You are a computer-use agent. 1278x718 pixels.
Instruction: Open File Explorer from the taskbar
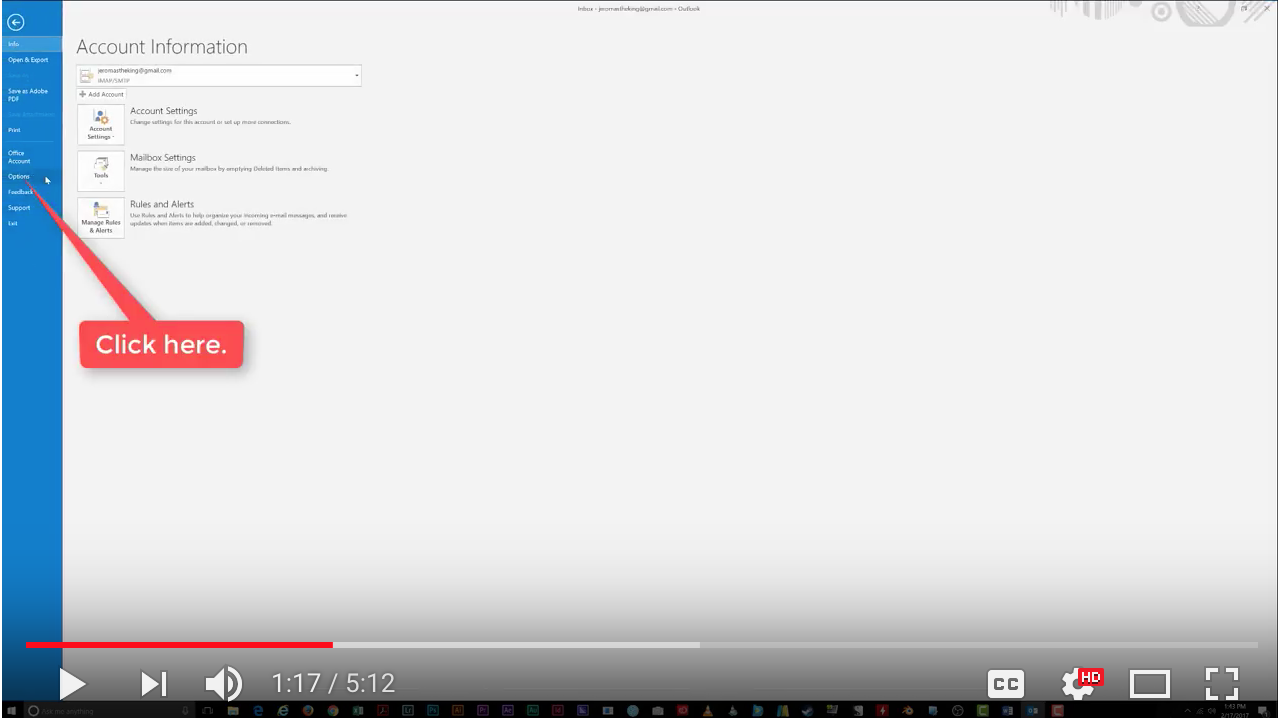232,710
